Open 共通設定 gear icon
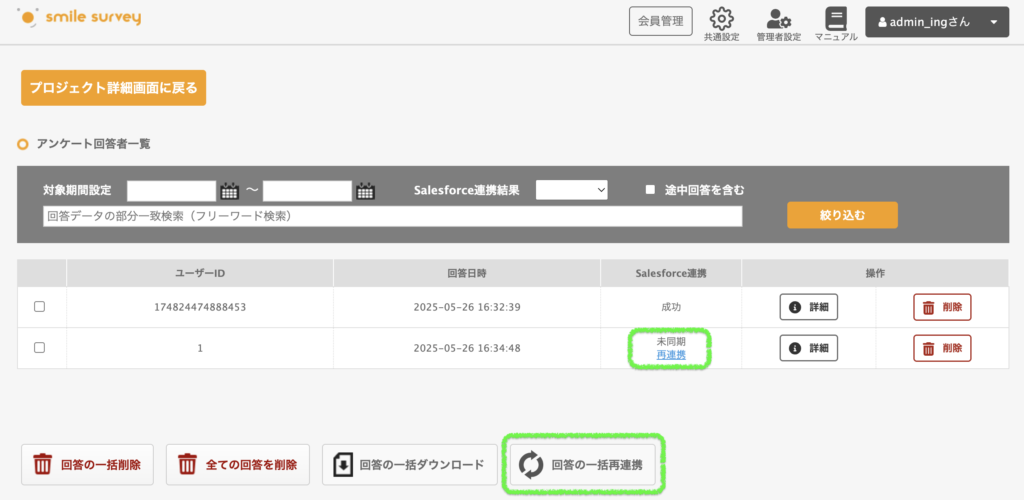Viewport: 1024px width, 500px height. click(x=721, y=20)
